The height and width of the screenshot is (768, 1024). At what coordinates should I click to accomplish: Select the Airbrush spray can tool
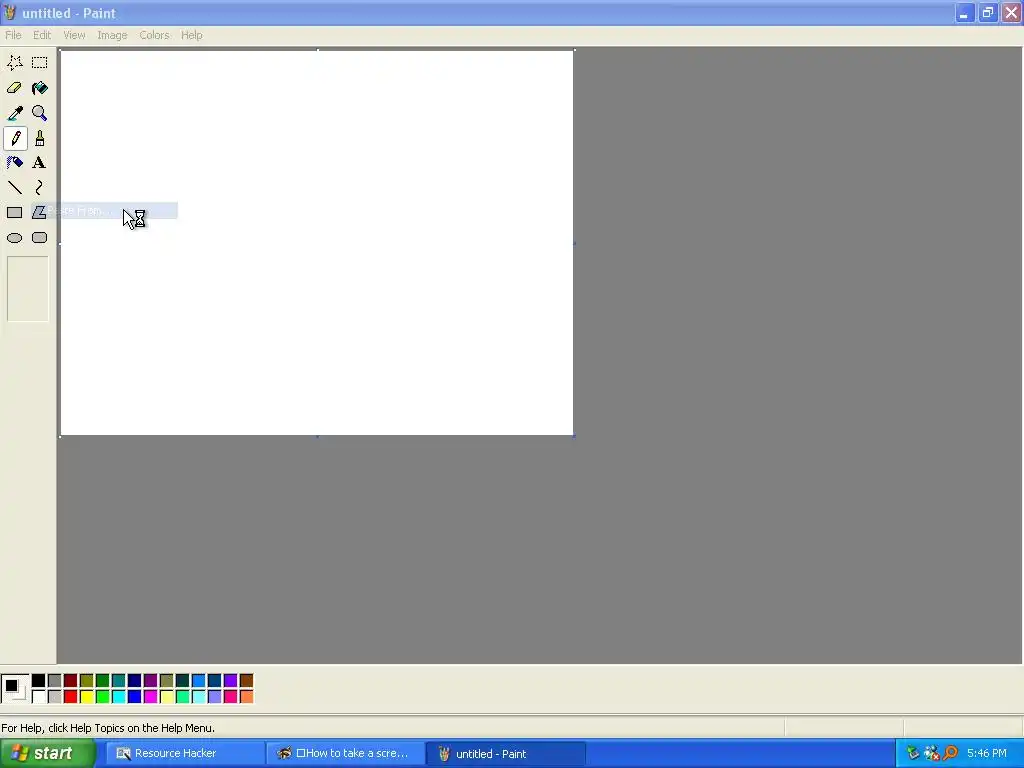coord(14,163)
